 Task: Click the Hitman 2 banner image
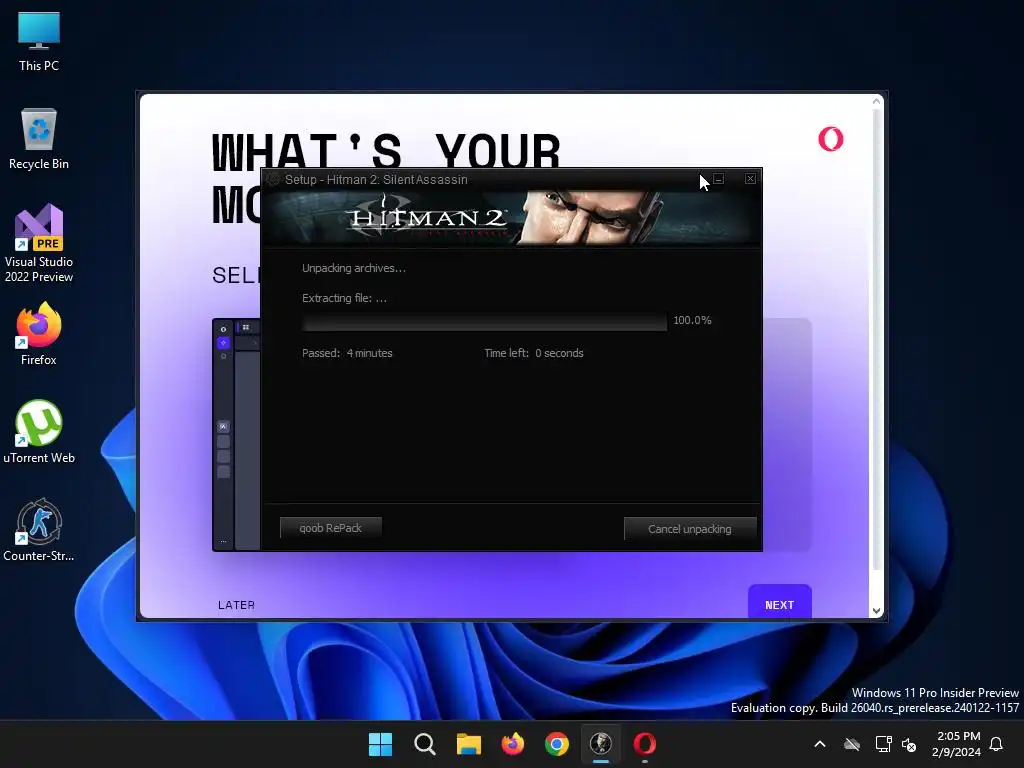click(511, 217)
